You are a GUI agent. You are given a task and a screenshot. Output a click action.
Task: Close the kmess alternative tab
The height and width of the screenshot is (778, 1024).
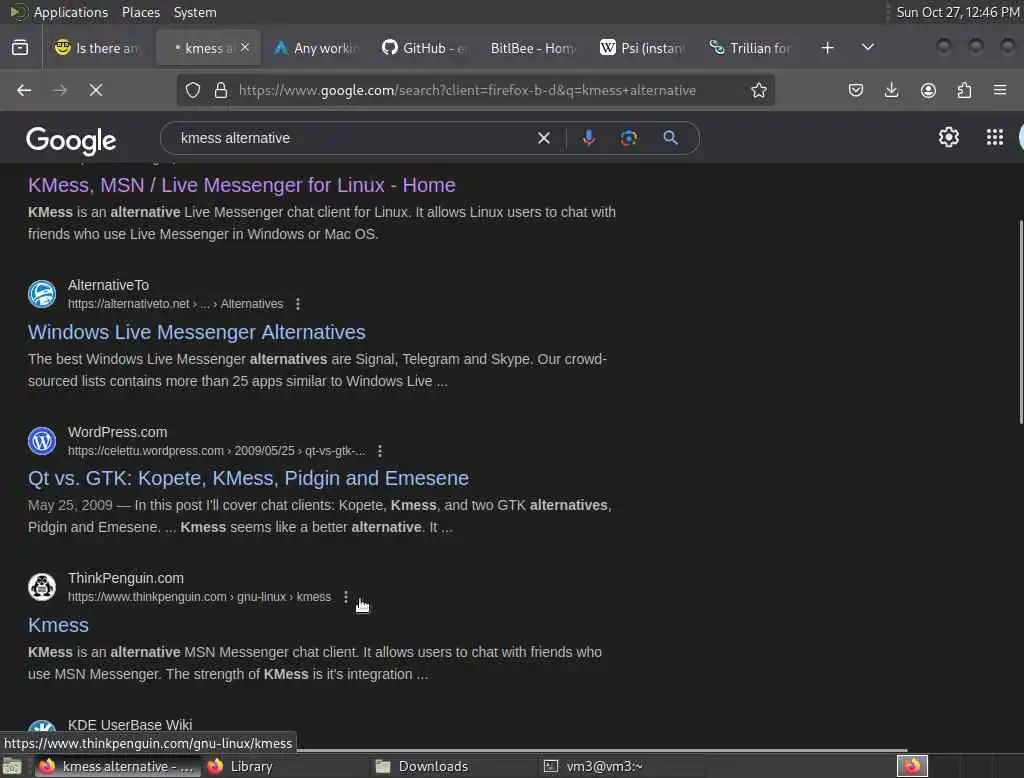click(x=245, y=48)
